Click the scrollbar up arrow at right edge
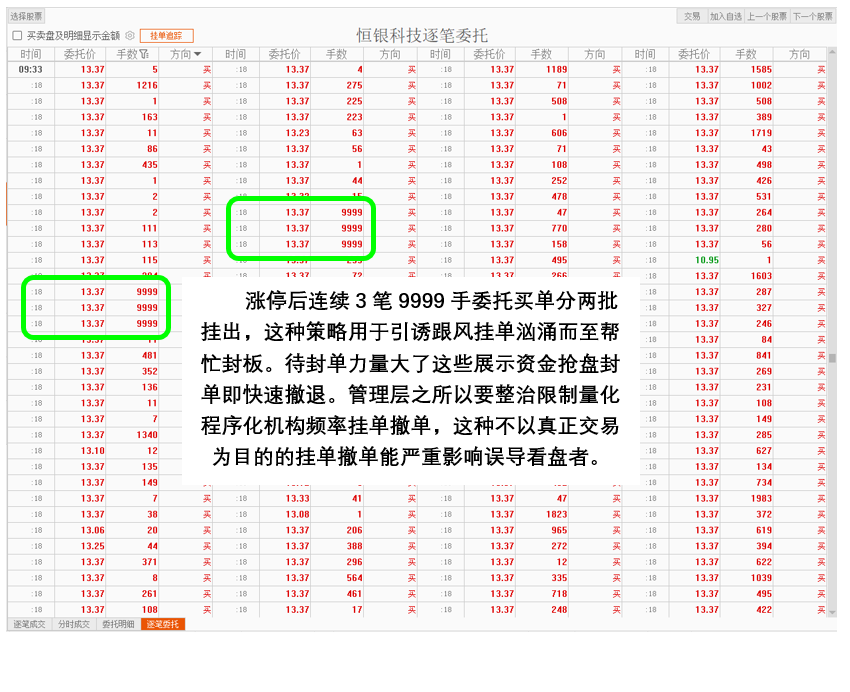This screenshot has height=692, width=850. coord(832,53)
